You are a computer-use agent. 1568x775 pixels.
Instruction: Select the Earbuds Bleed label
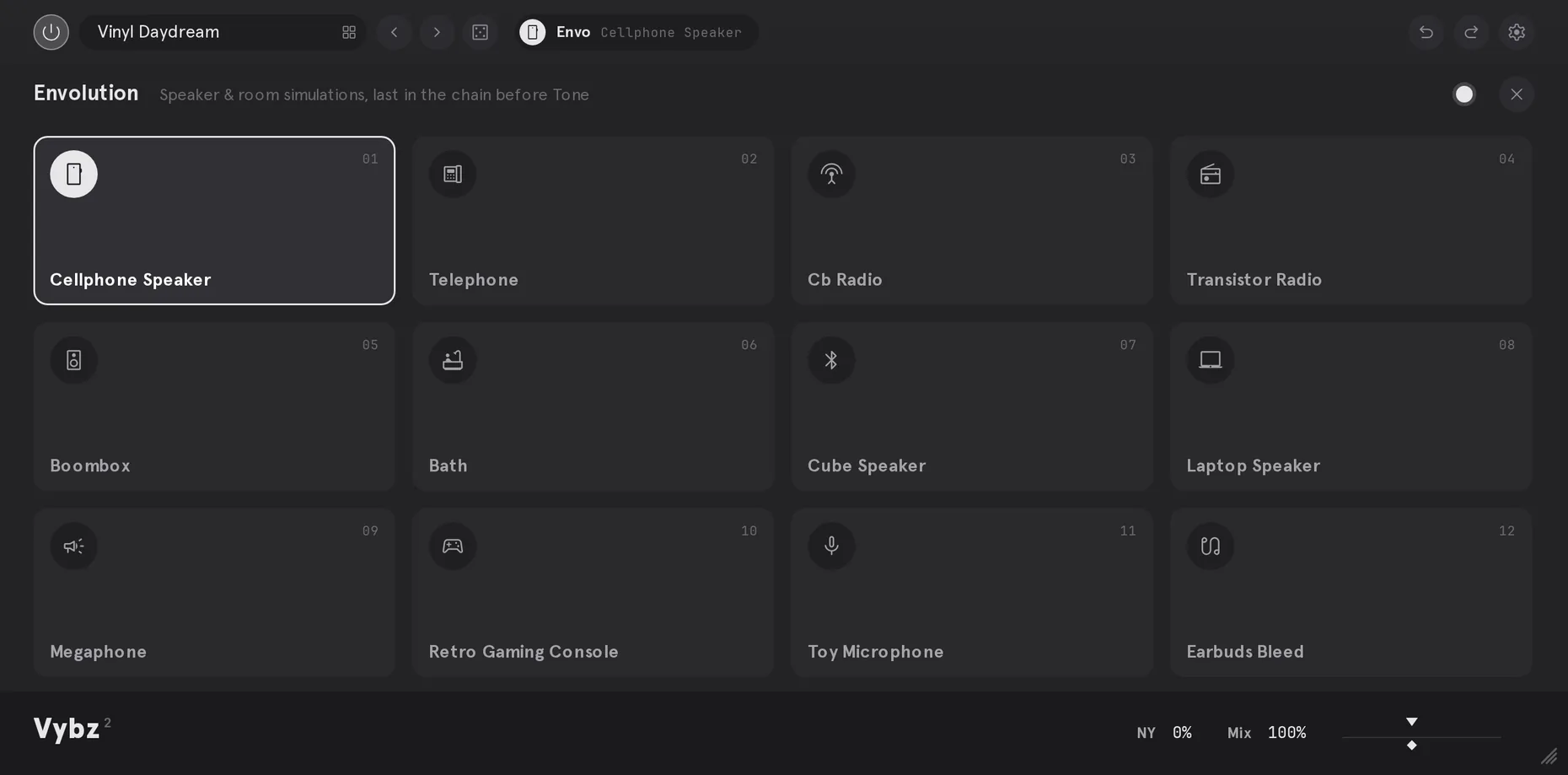click(1245, 652)
